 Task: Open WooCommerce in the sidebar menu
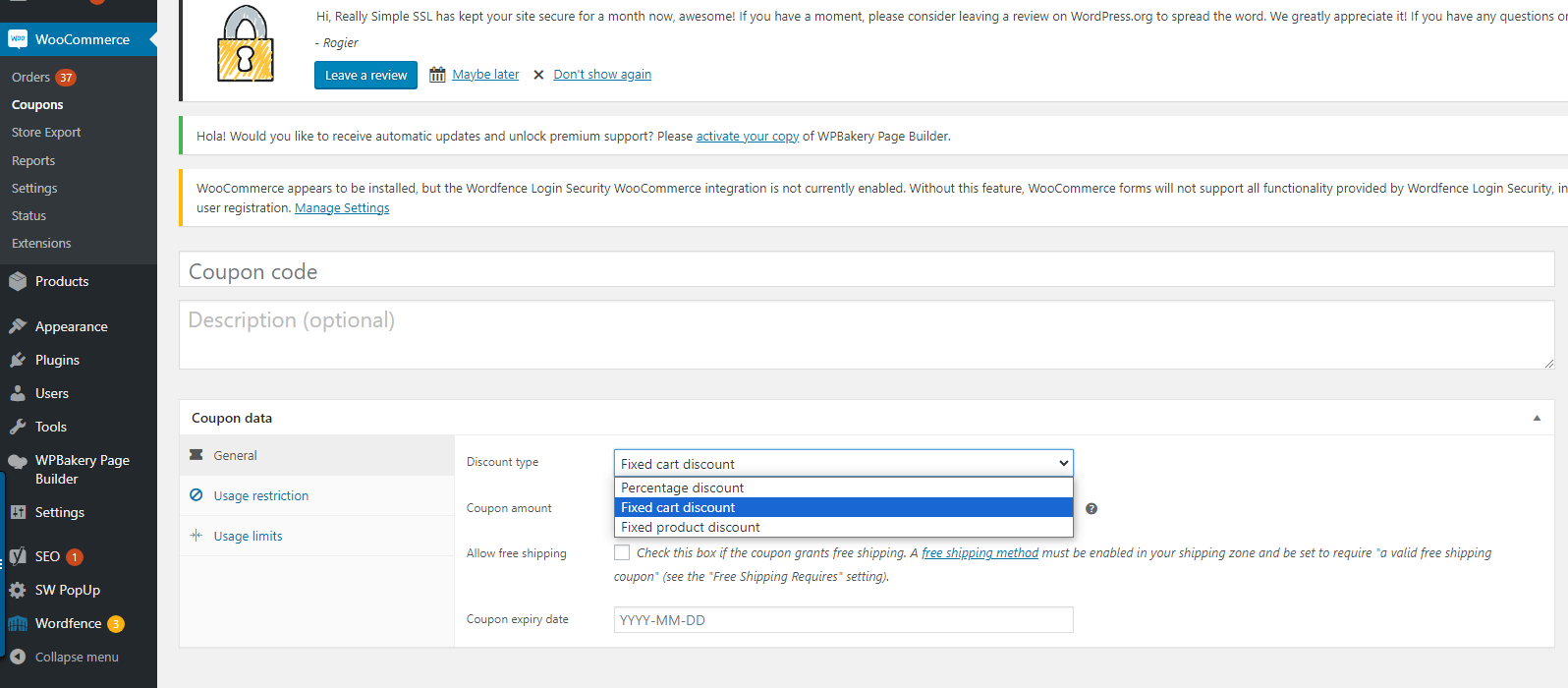pos(79,39)
